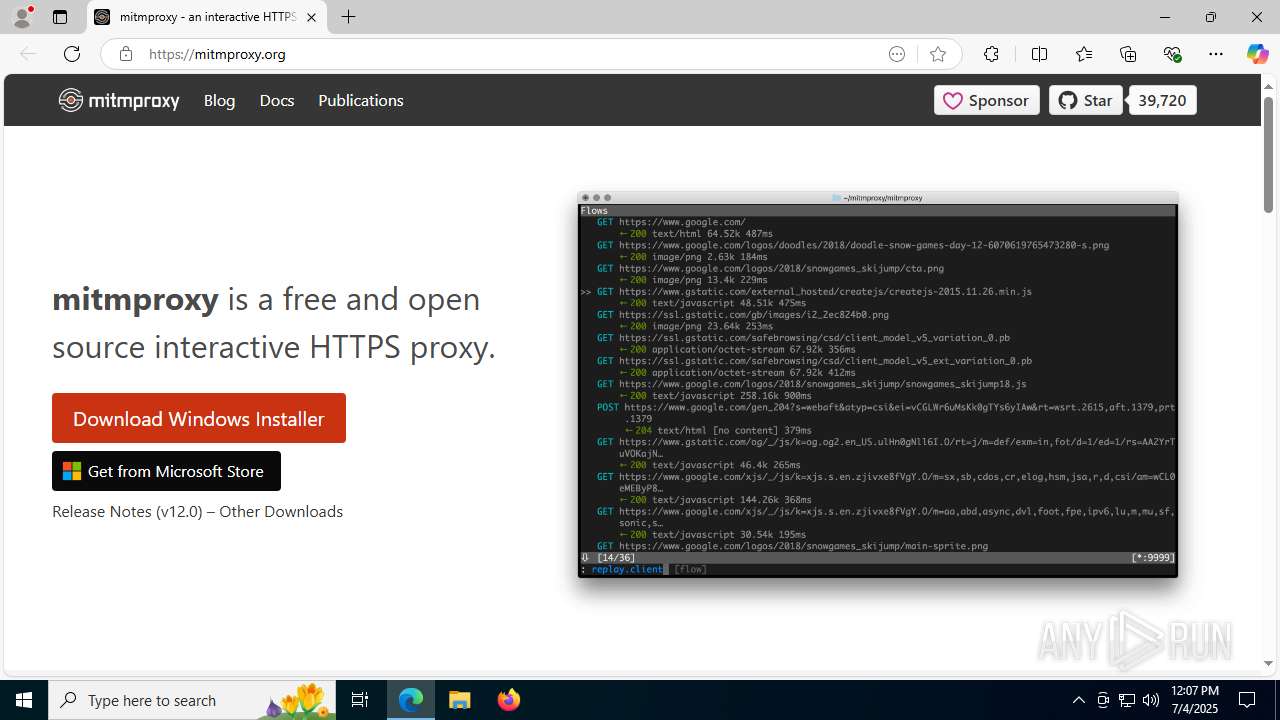Open the taskbar clock showing 12:07 PM
This screenshot has width=1280, height=720.
pos(1193,700)
